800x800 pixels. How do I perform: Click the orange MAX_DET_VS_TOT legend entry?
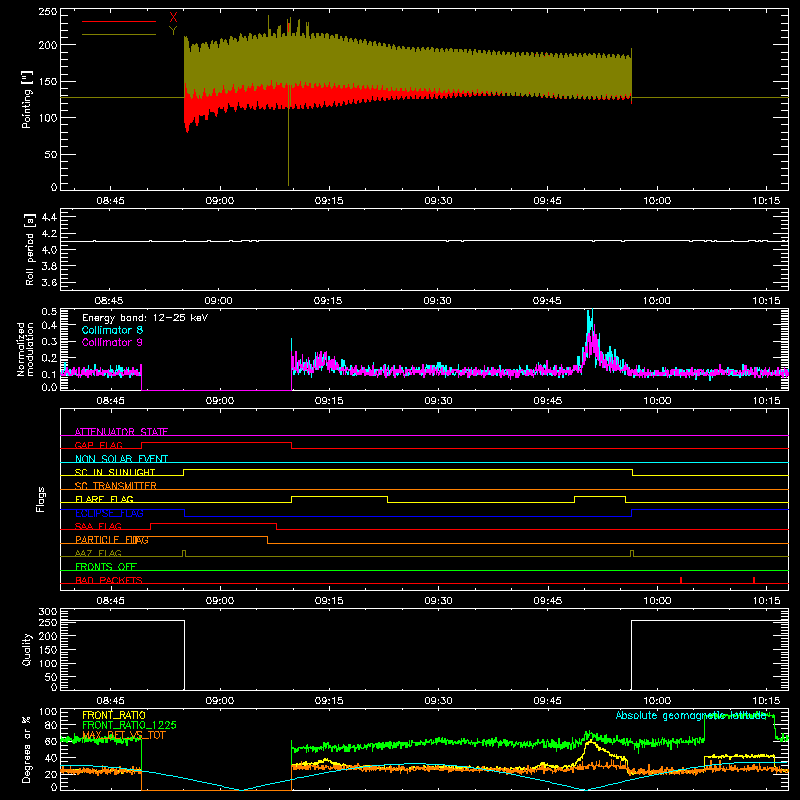(122, 735)
